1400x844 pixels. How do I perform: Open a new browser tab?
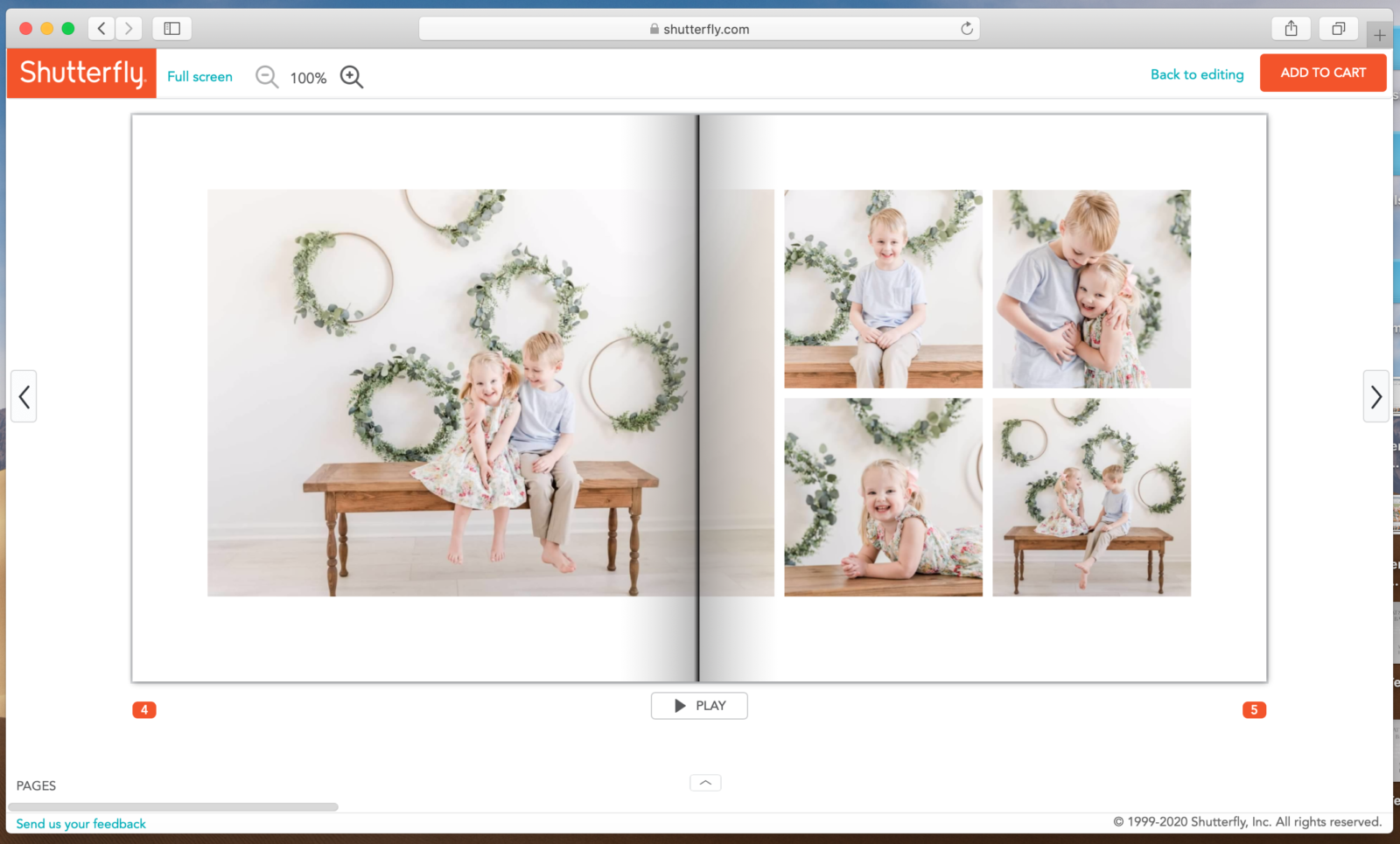point(1379,34)
